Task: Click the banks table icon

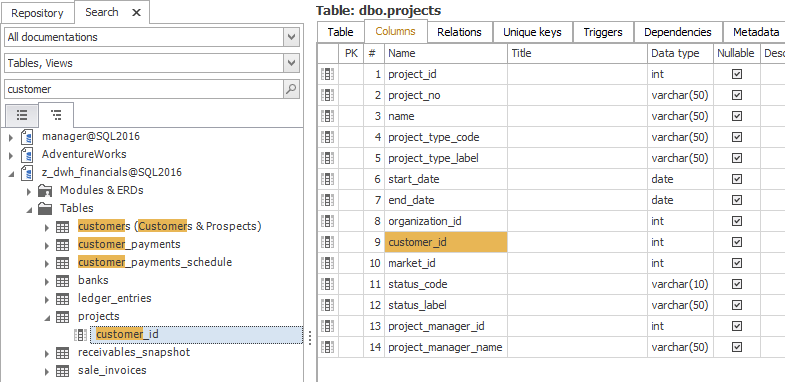Action: (63, 281)
